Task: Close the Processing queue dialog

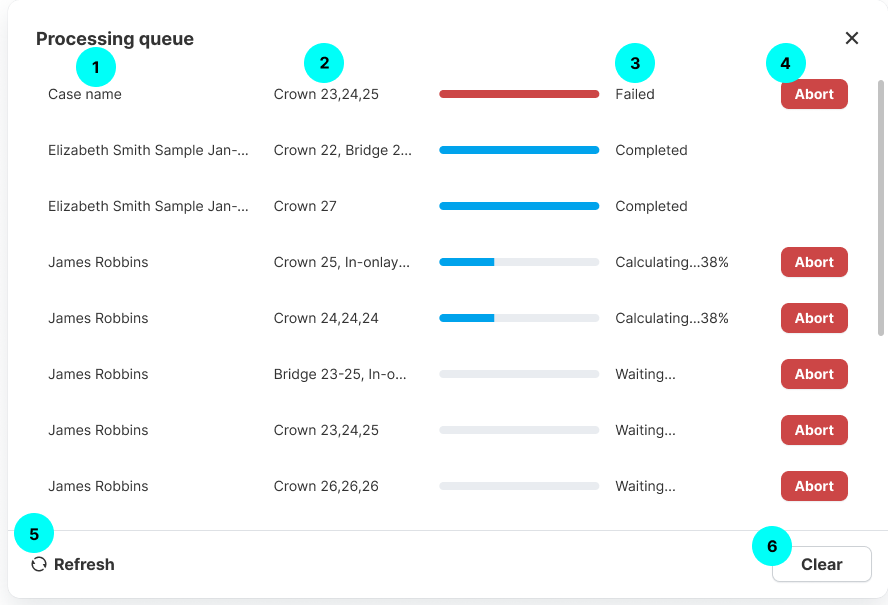Action: pos(852,38)
